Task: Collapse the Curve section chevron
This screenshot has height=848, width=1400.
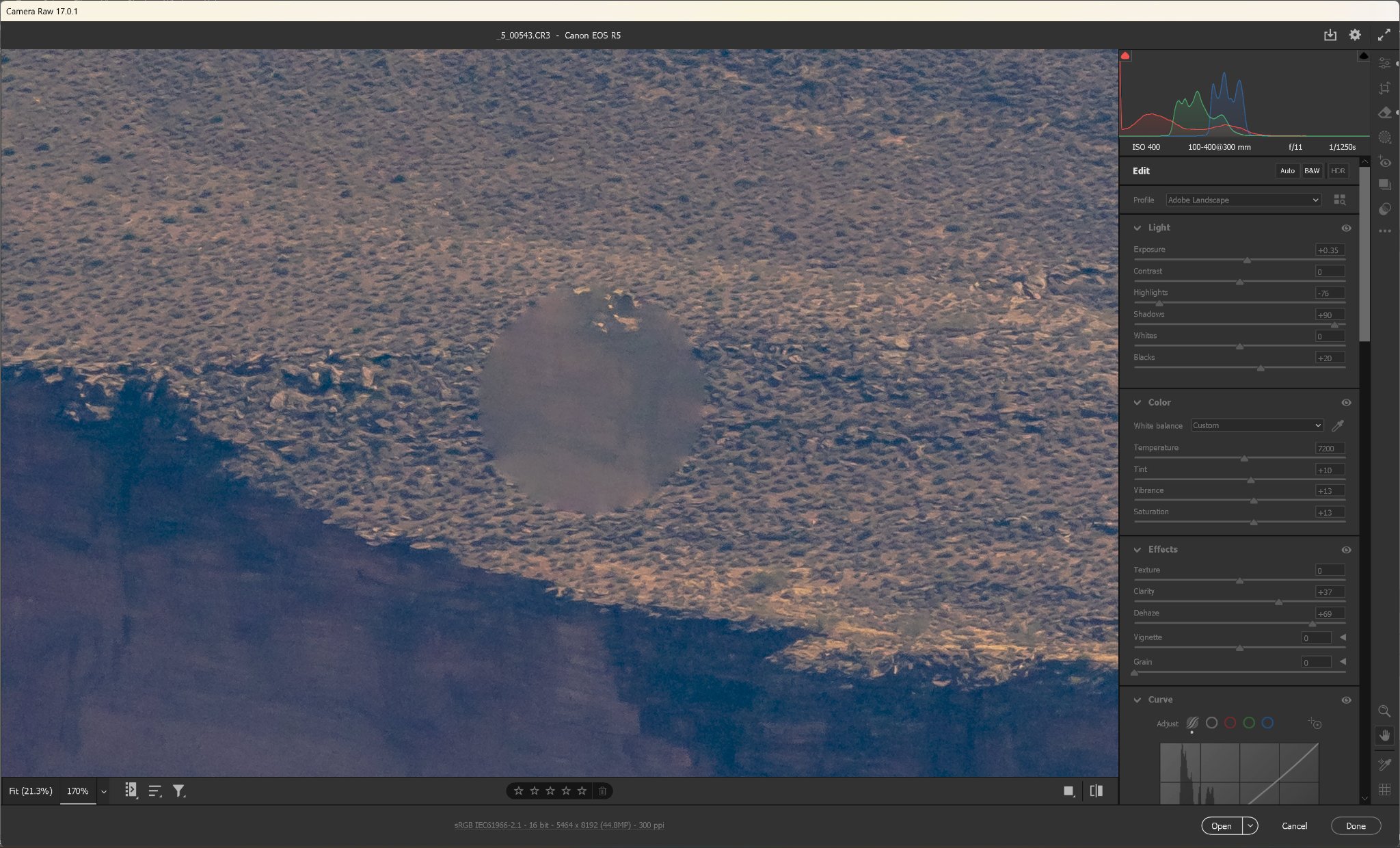Action: [x=1137, y=700]
